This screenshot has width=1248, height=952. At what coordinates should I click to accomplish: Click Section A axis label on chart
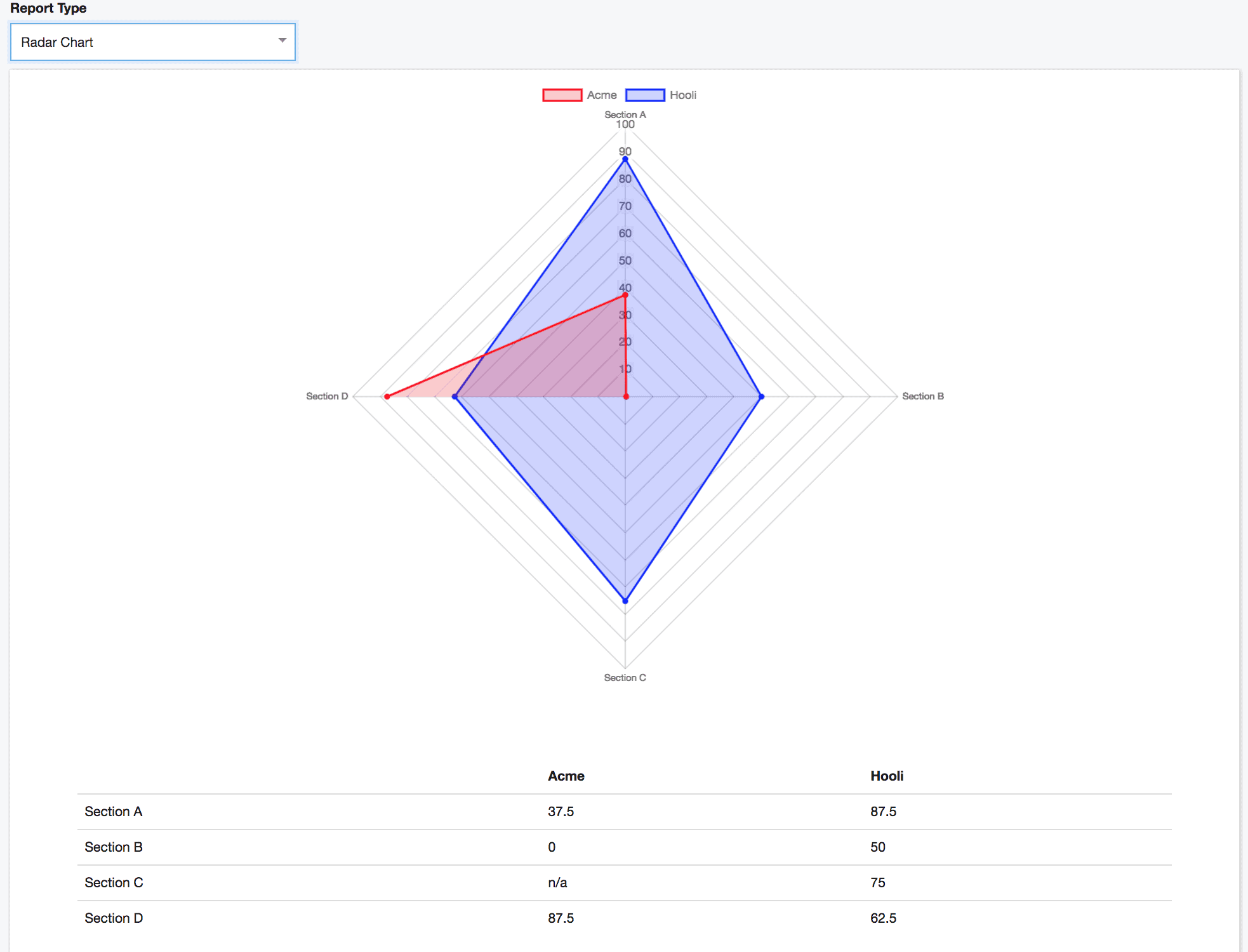click(625, 114)
